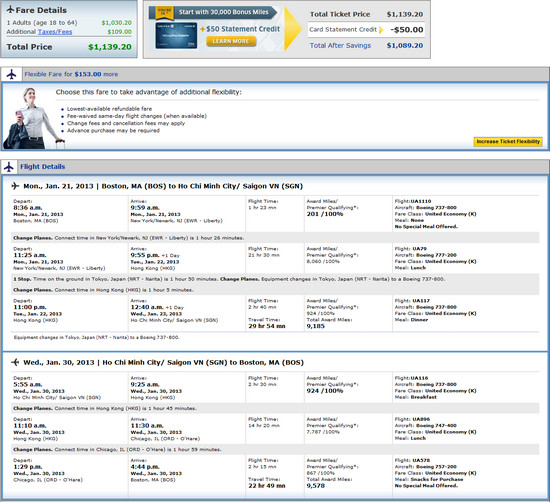
Task: Click flight number UA116
Action: click(419, 378)
